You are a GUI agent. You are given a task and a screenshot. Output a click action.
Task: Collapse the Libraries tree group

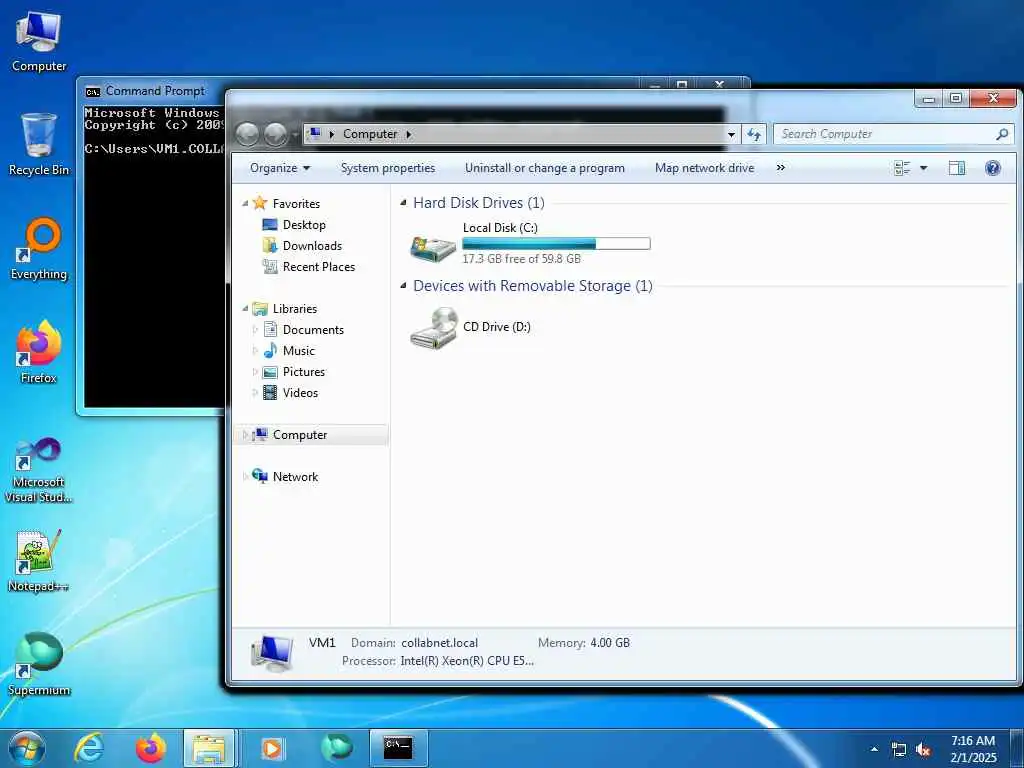coord(245,308)
